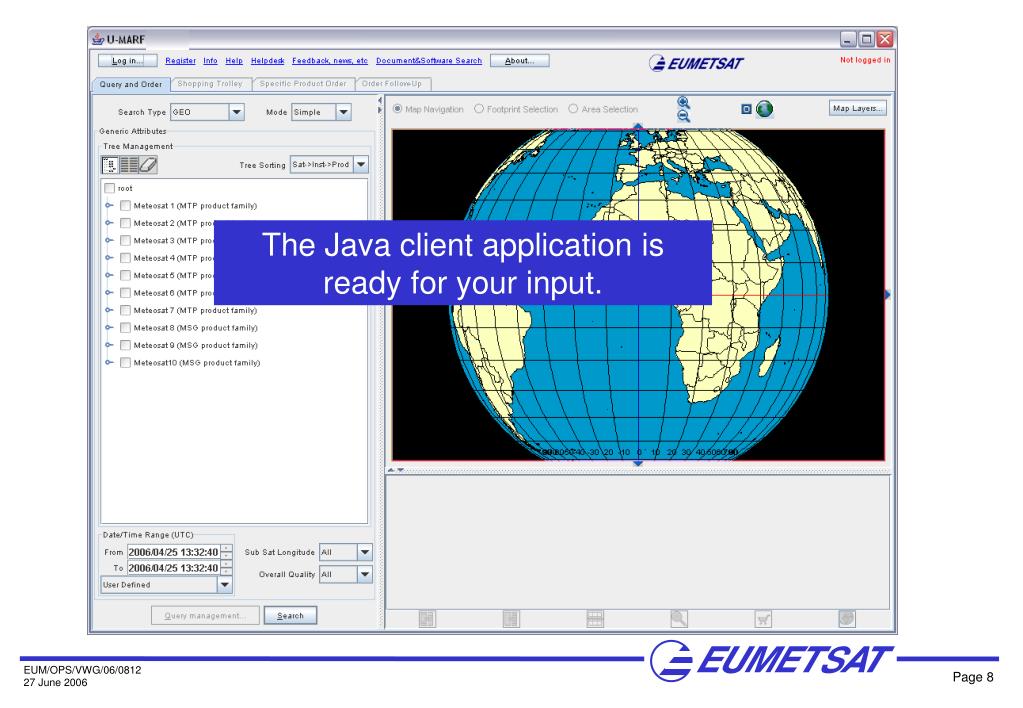This screenshot has width=1023, height=708.
Task: Click the magnifier icon below results pane
Action: [679, 618]
